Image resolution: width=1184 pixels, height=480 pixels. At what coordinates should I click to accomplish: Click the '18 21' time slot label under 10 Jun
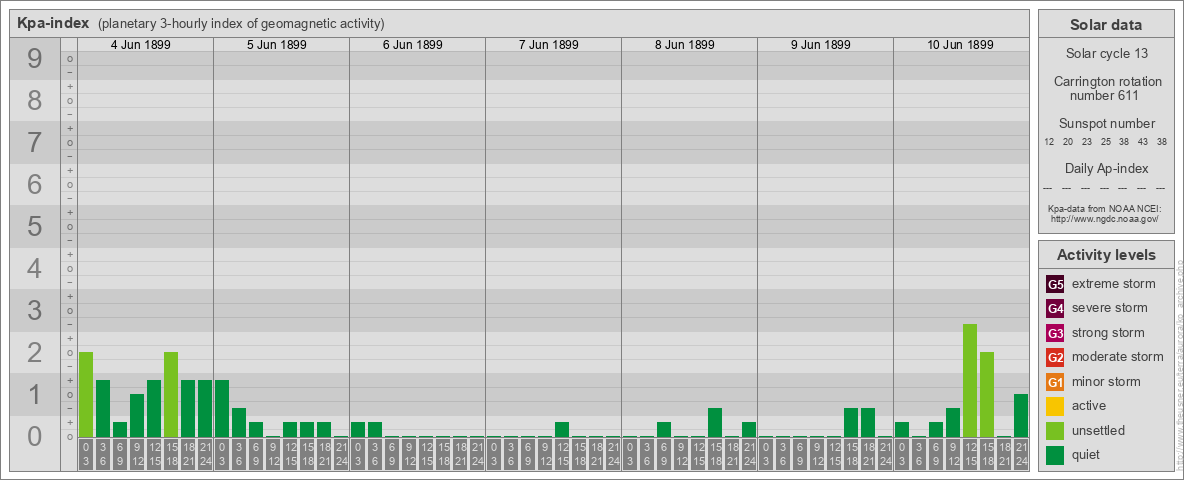[1004, 456]
